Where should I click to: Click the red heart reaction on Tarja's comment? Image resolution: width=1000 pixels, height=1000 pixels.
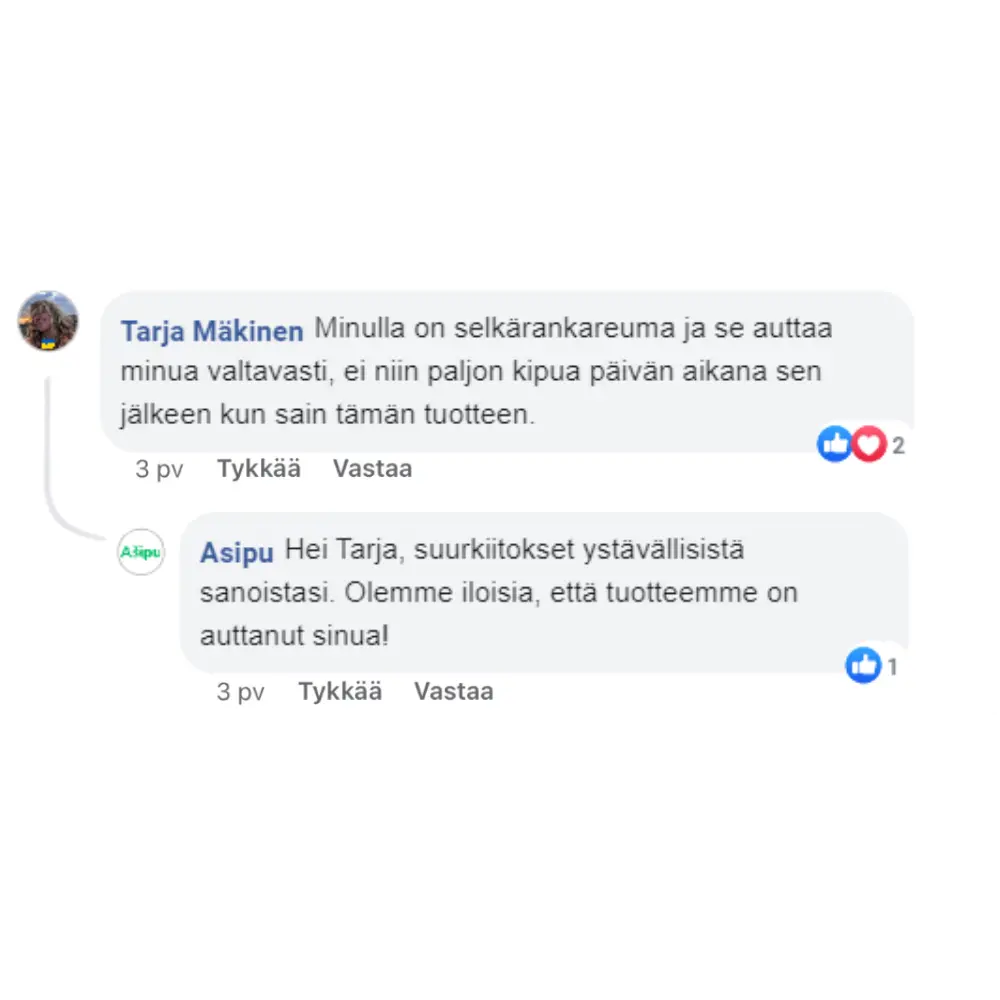pos(869,444)
